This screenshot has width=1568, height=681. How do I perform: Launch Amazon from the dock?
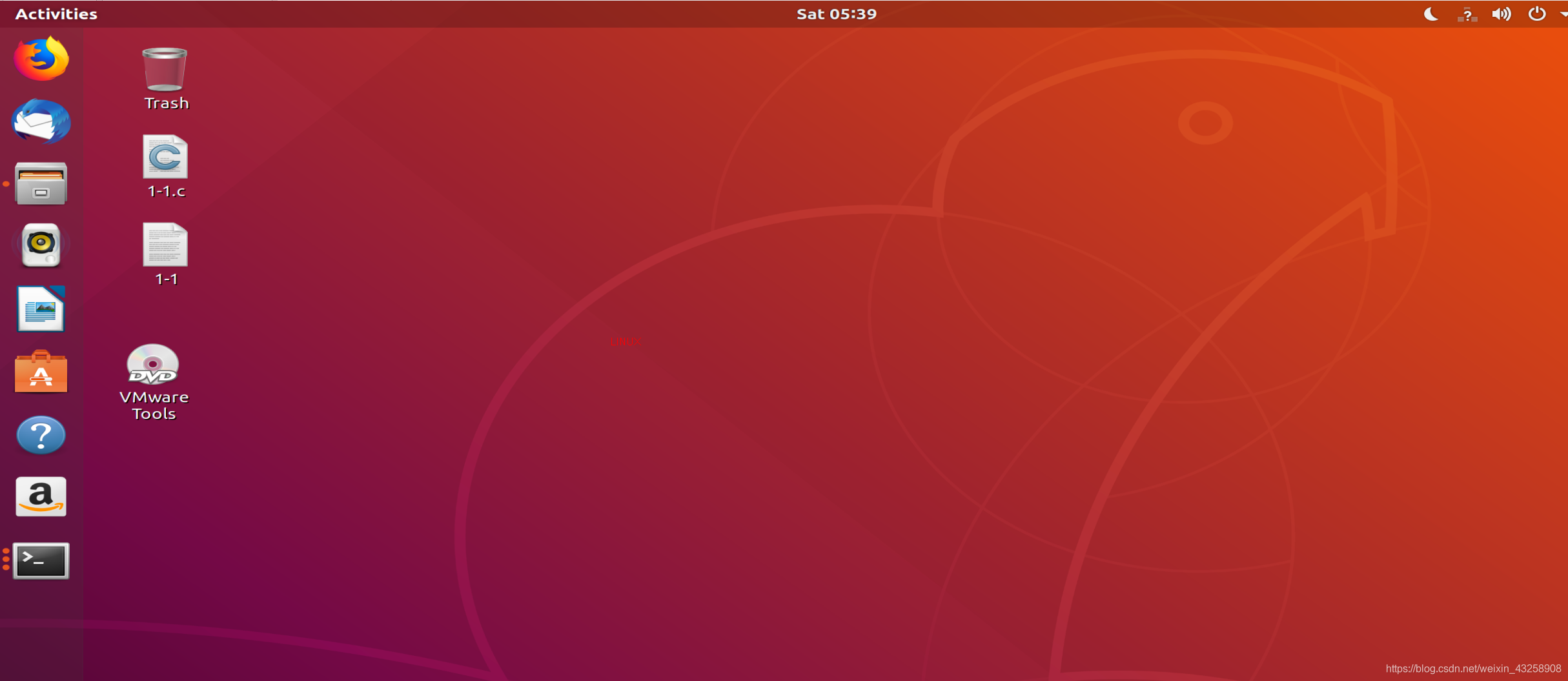[41, 496]
